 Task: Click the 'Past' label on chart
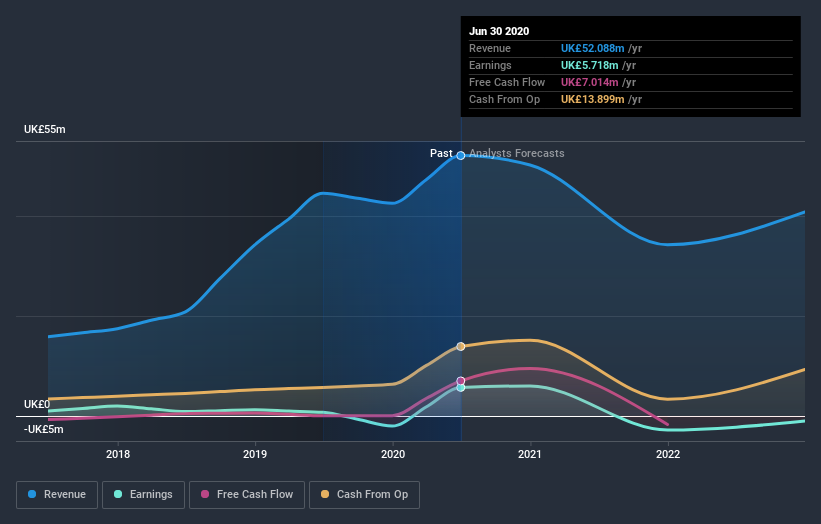[x=441, y=153]
